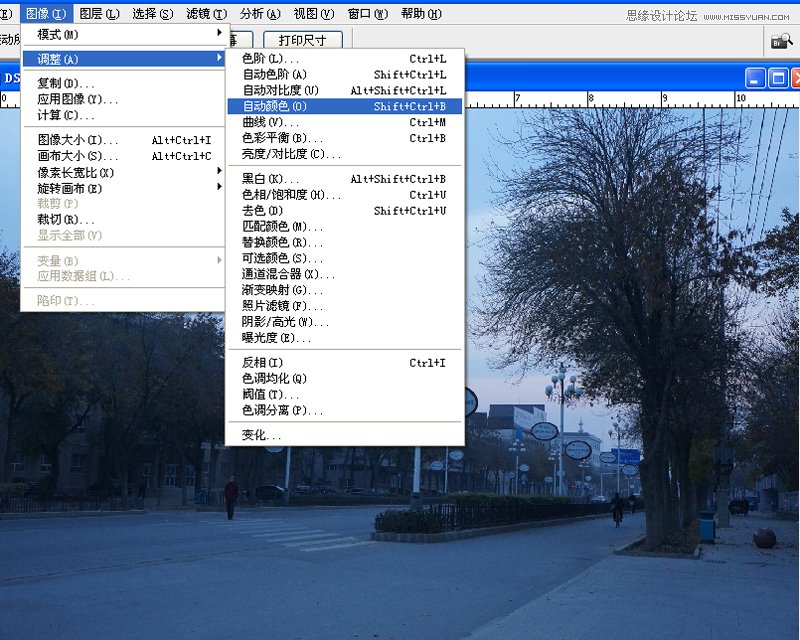Click 去色 (Desaturate) command
800x640 pixels.
point(345,210)
